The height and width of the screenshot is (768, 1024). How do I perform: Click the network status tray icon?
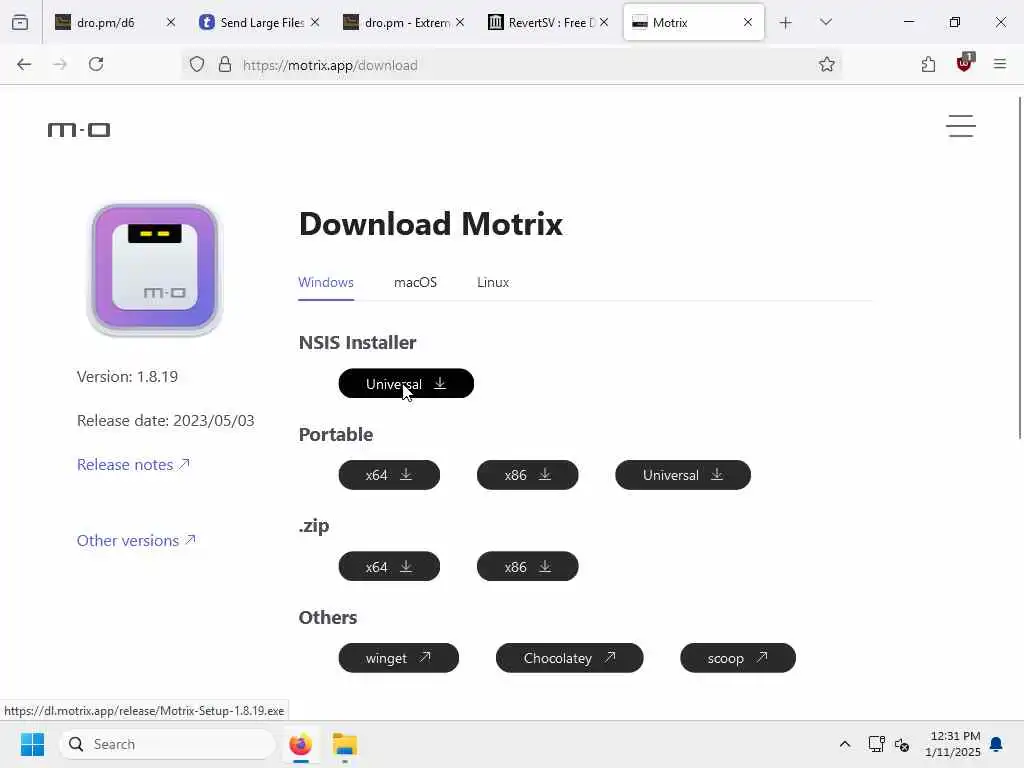(876, 744)
